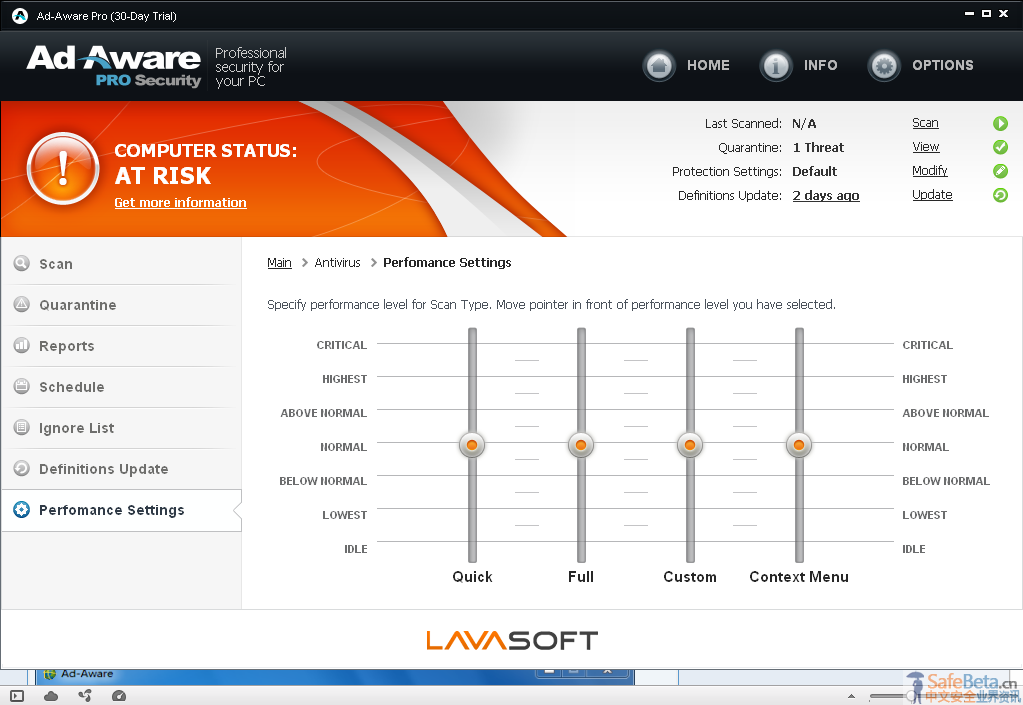The image size is (1023, 705).
Task: Click the green refresh icon beside Update
Action: [1000, 195]
